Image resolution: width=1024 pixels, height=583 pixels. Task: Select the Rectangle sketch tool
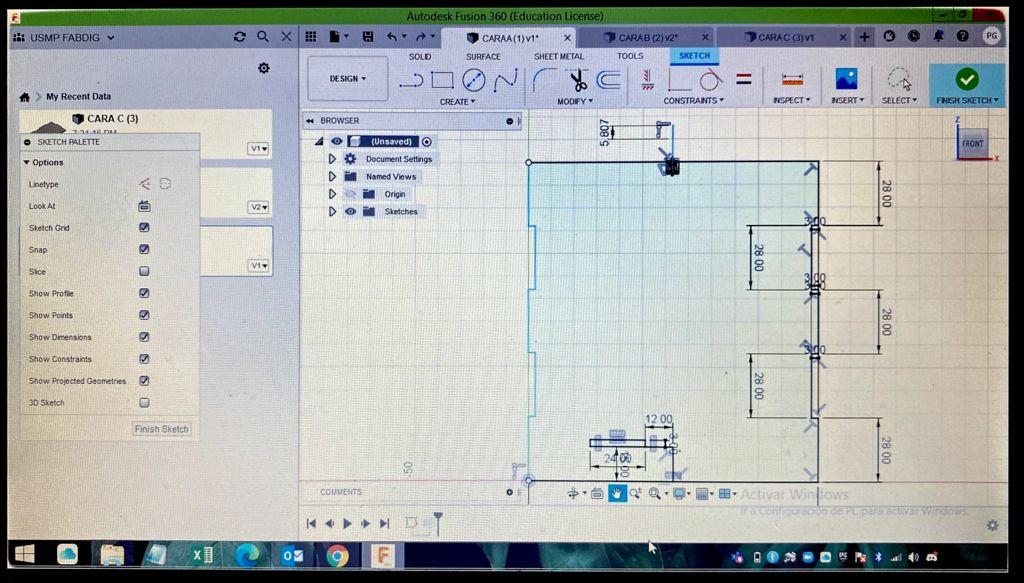[442, 80]
